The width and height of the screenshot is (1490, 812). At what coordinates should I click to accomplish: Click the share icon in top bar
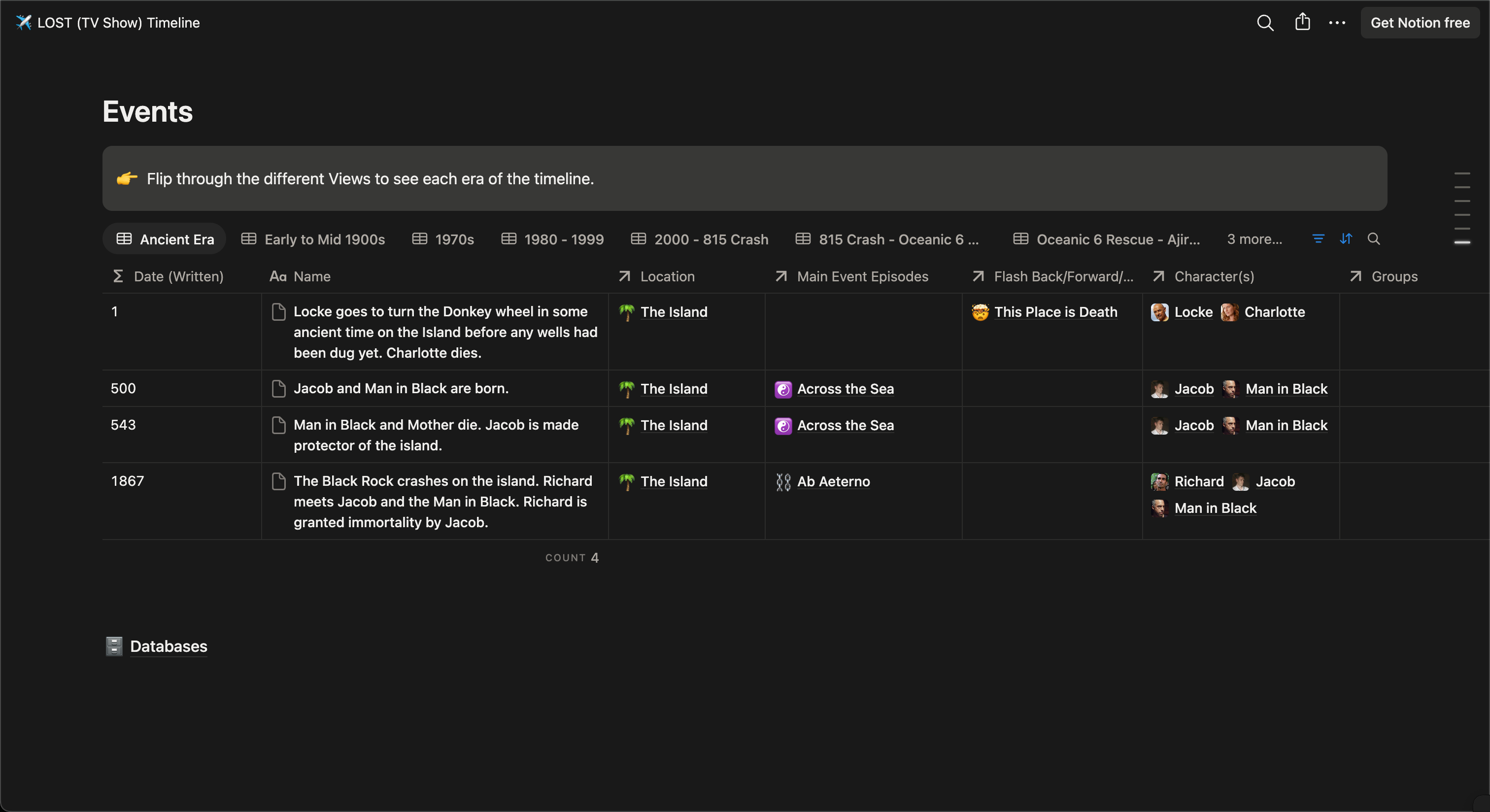(1302, 22)
